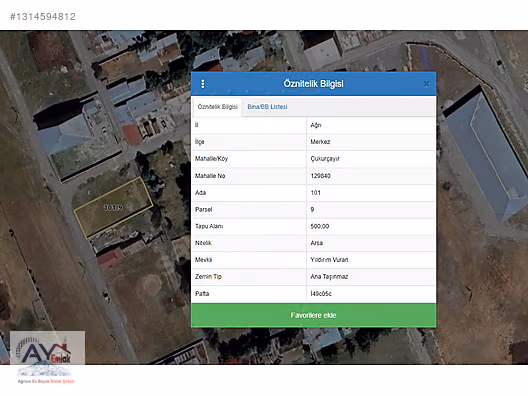Select the Mahalle No value 129840

pos(321,176)
